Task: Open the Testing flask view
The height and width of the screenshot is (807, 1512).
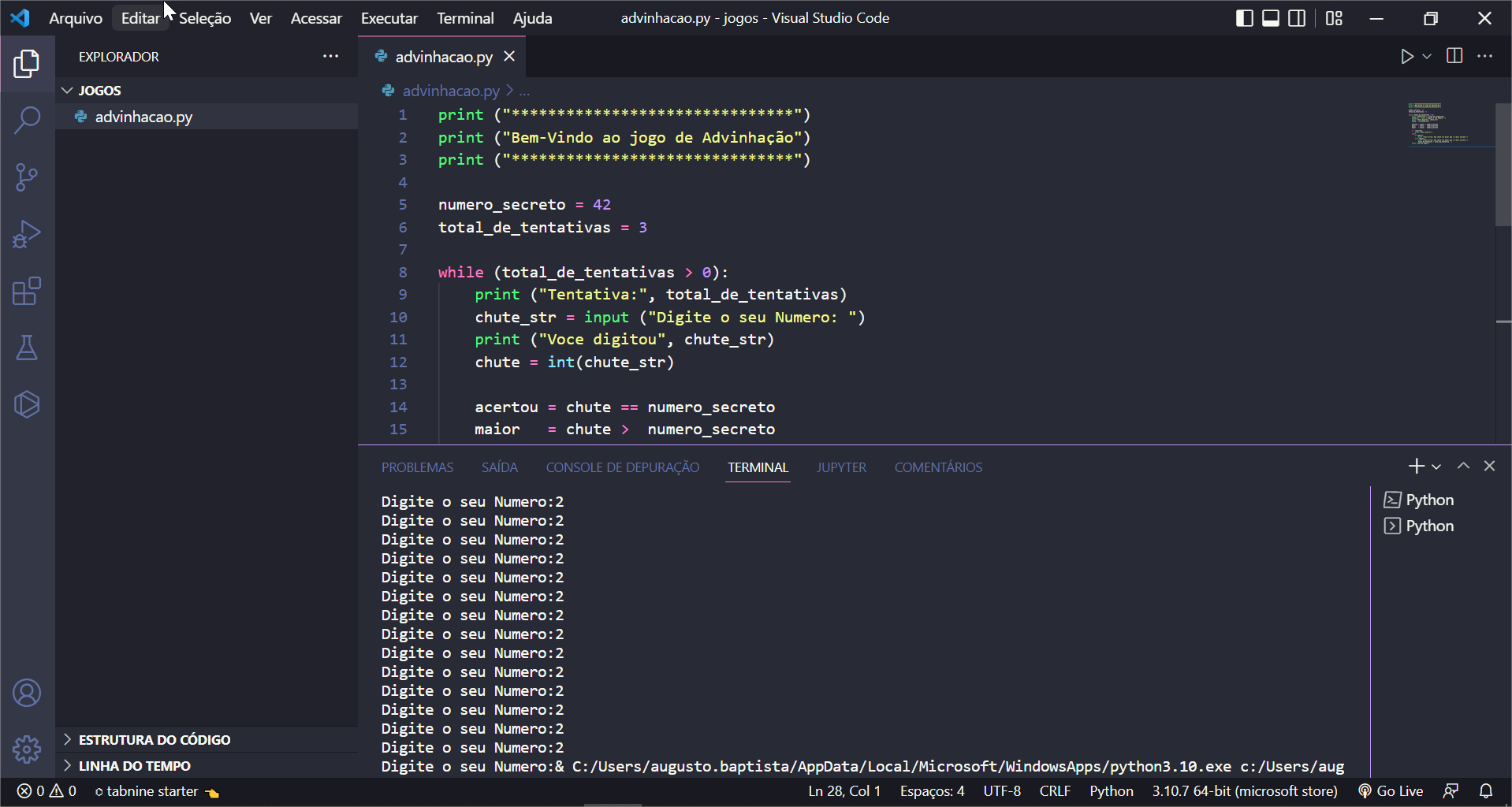Action: pos(27,348)
